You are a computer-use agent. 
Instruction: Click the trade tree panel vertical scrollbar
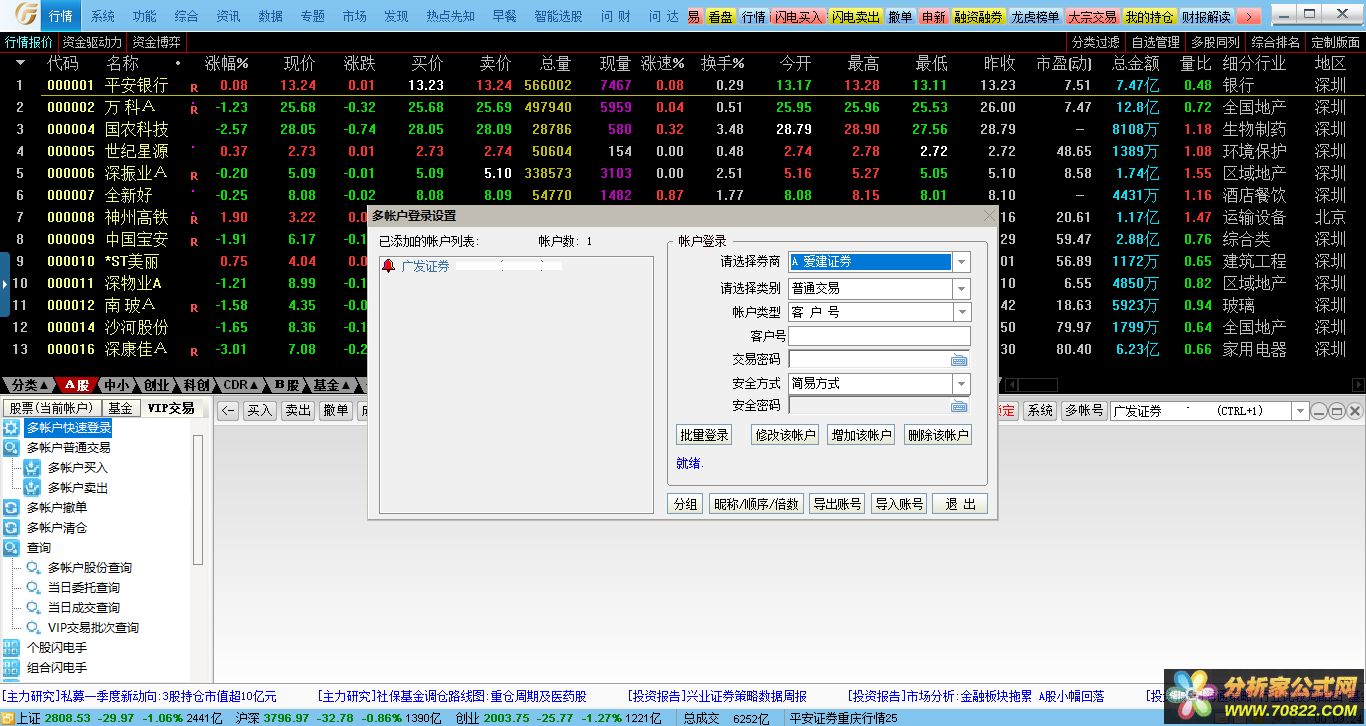[198, 500]
